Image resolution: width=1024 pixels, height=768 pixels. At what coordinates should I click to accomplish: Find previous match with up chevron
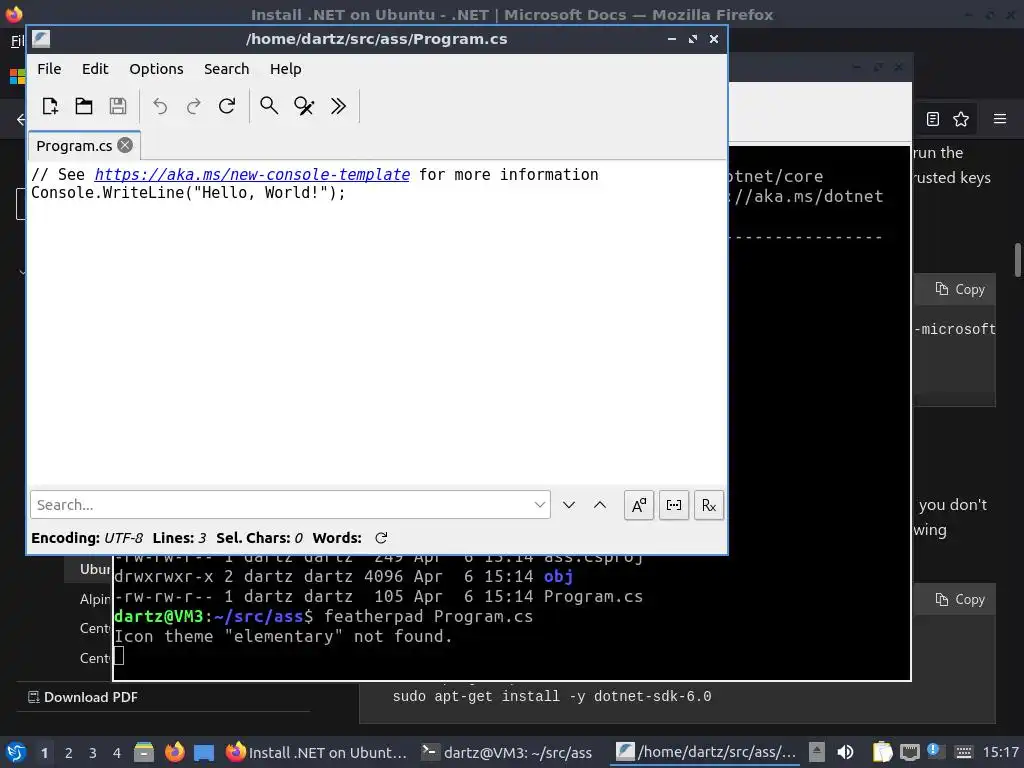pos(600,505)
